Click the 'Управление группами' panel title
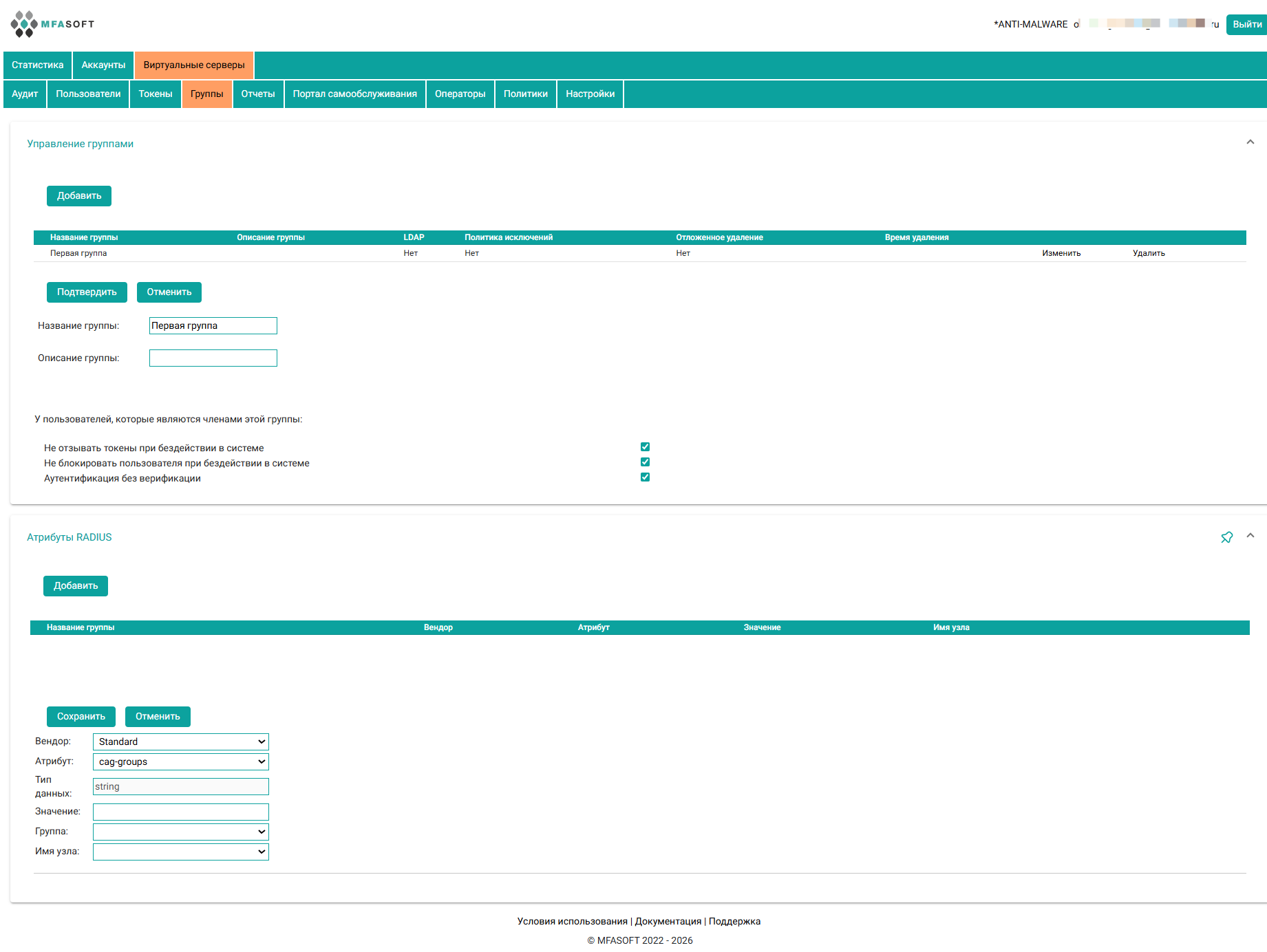Viewport: 1267px width, 952px height. 81,144
